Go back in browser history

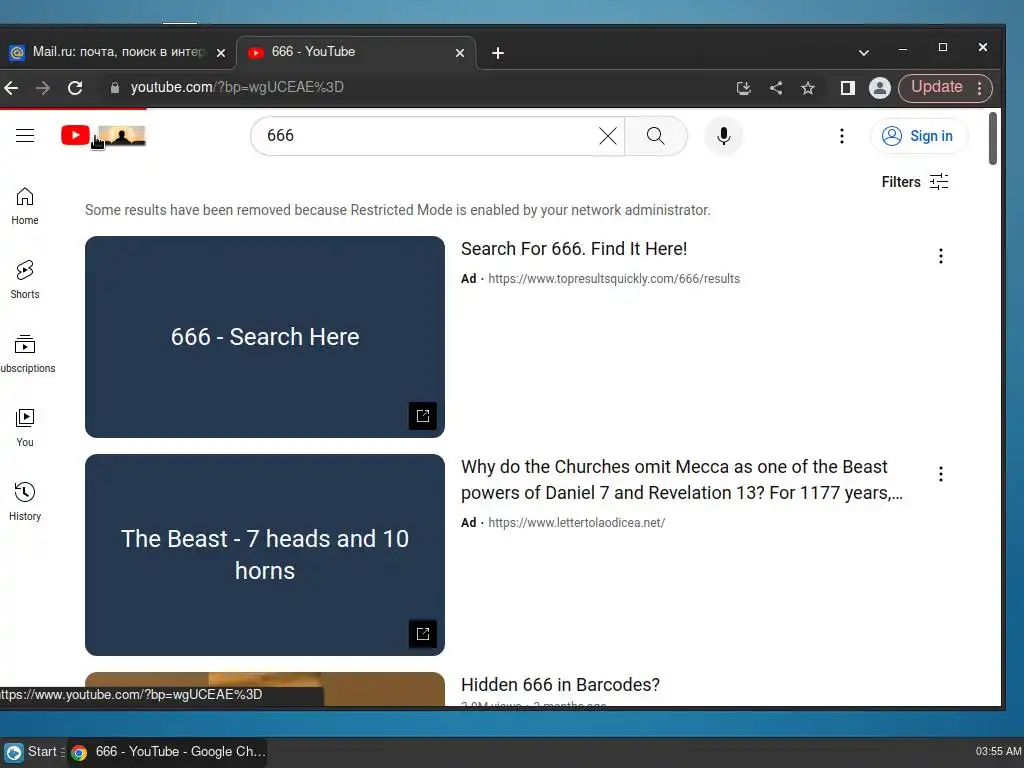coord(11,88)
